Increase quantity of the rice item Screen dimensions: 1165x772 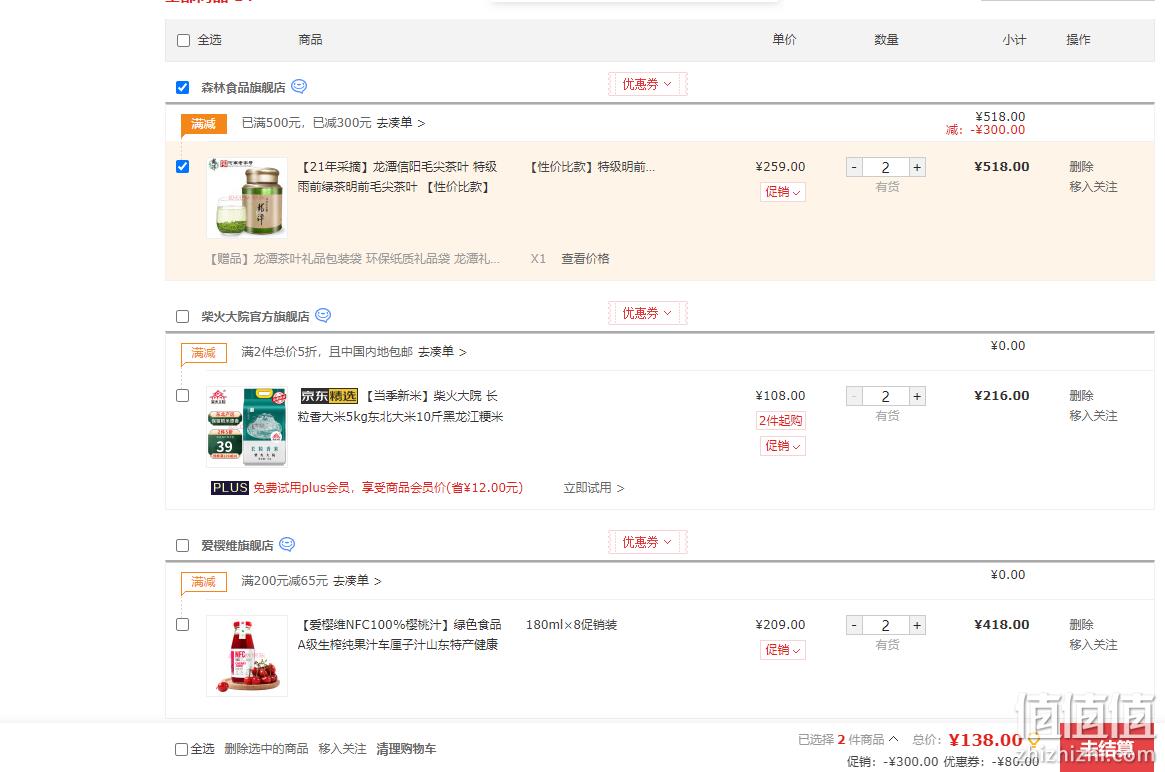pos(917,396)
